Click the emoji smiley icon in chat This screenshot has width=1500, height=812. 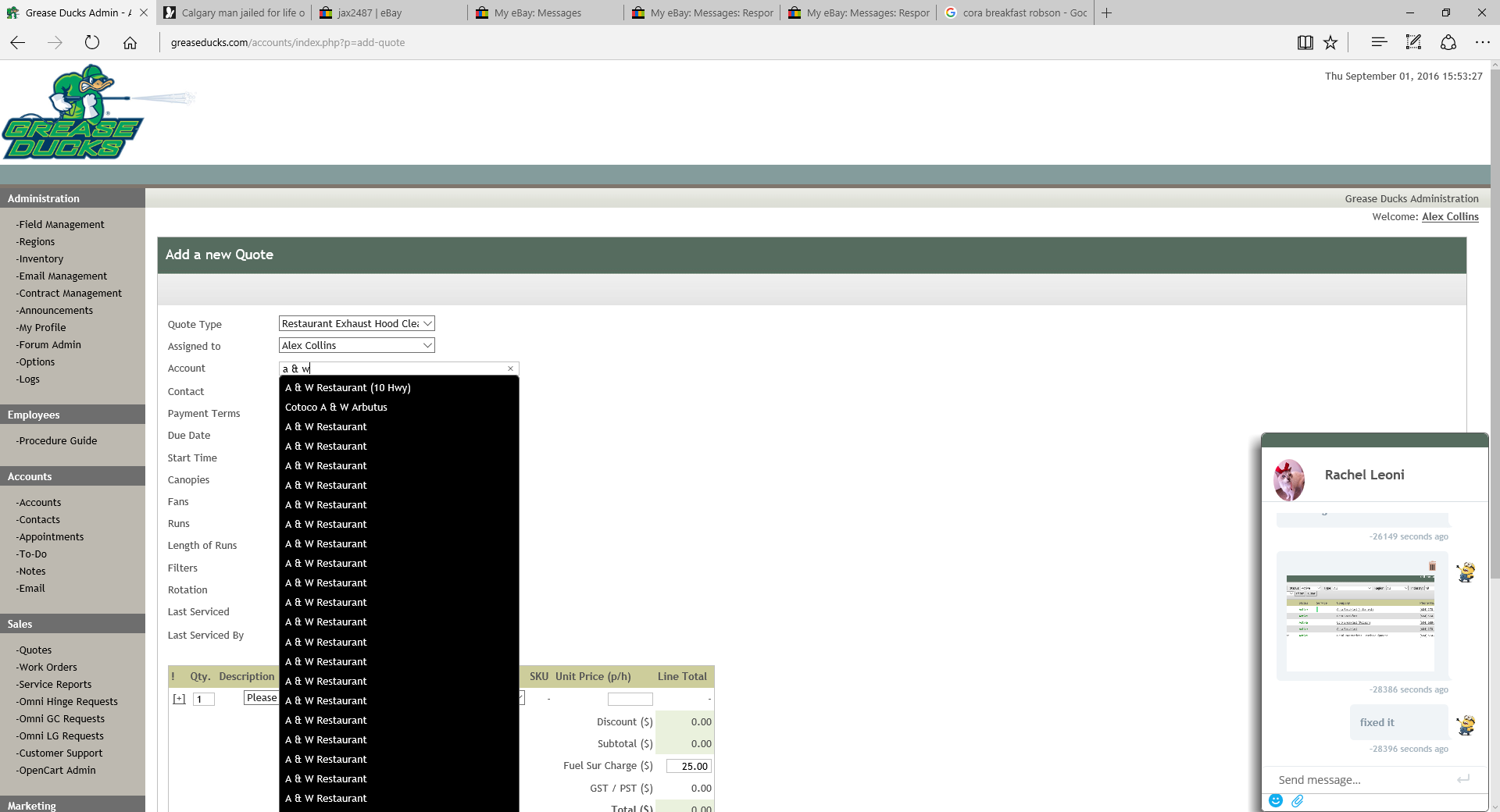1275,800
